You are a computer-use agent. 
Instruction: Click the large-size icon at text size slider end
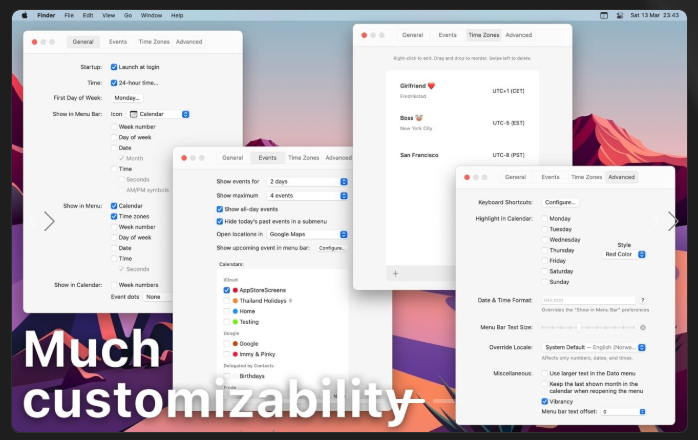pos(643,327)
